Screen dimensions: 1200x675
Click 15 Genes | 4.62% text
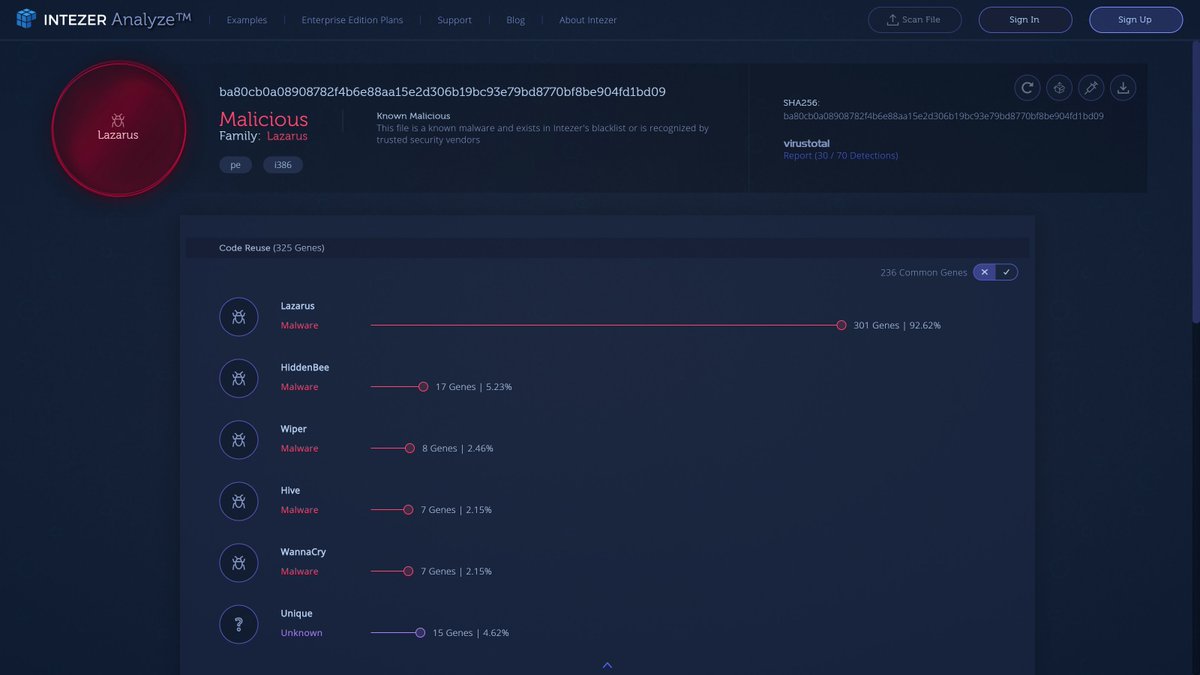470,633
